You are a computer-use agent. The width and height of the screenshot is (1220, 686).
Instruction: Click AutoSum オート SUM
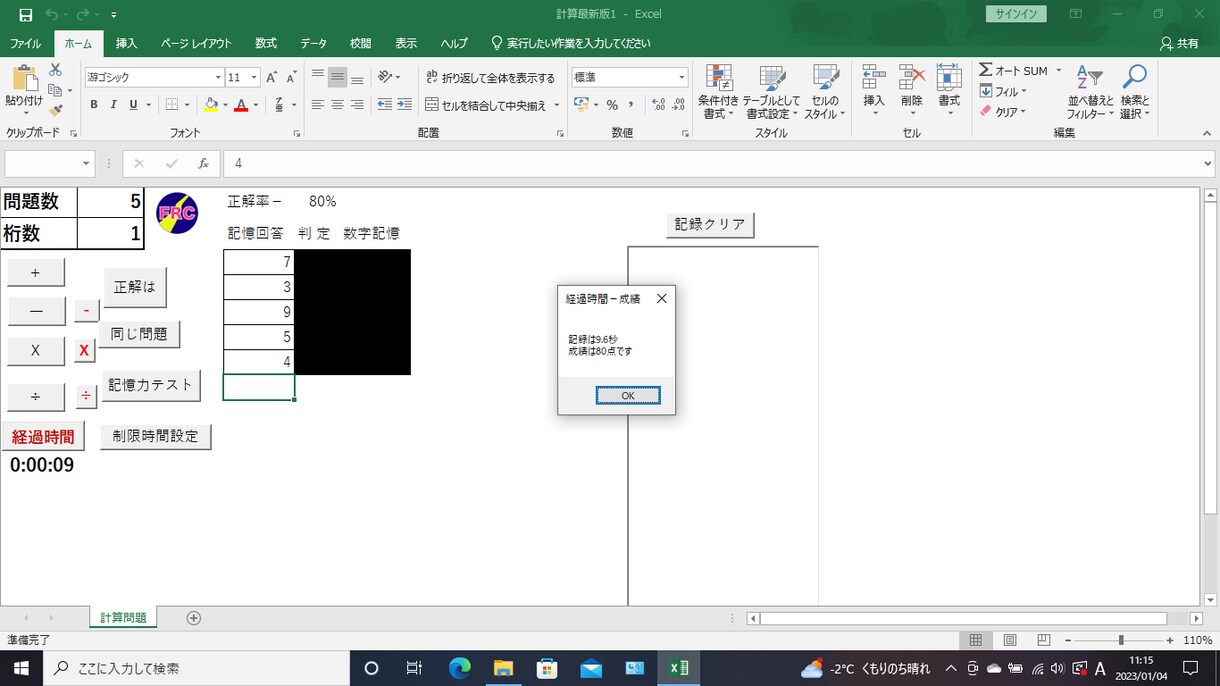(x=1013, y=70)
